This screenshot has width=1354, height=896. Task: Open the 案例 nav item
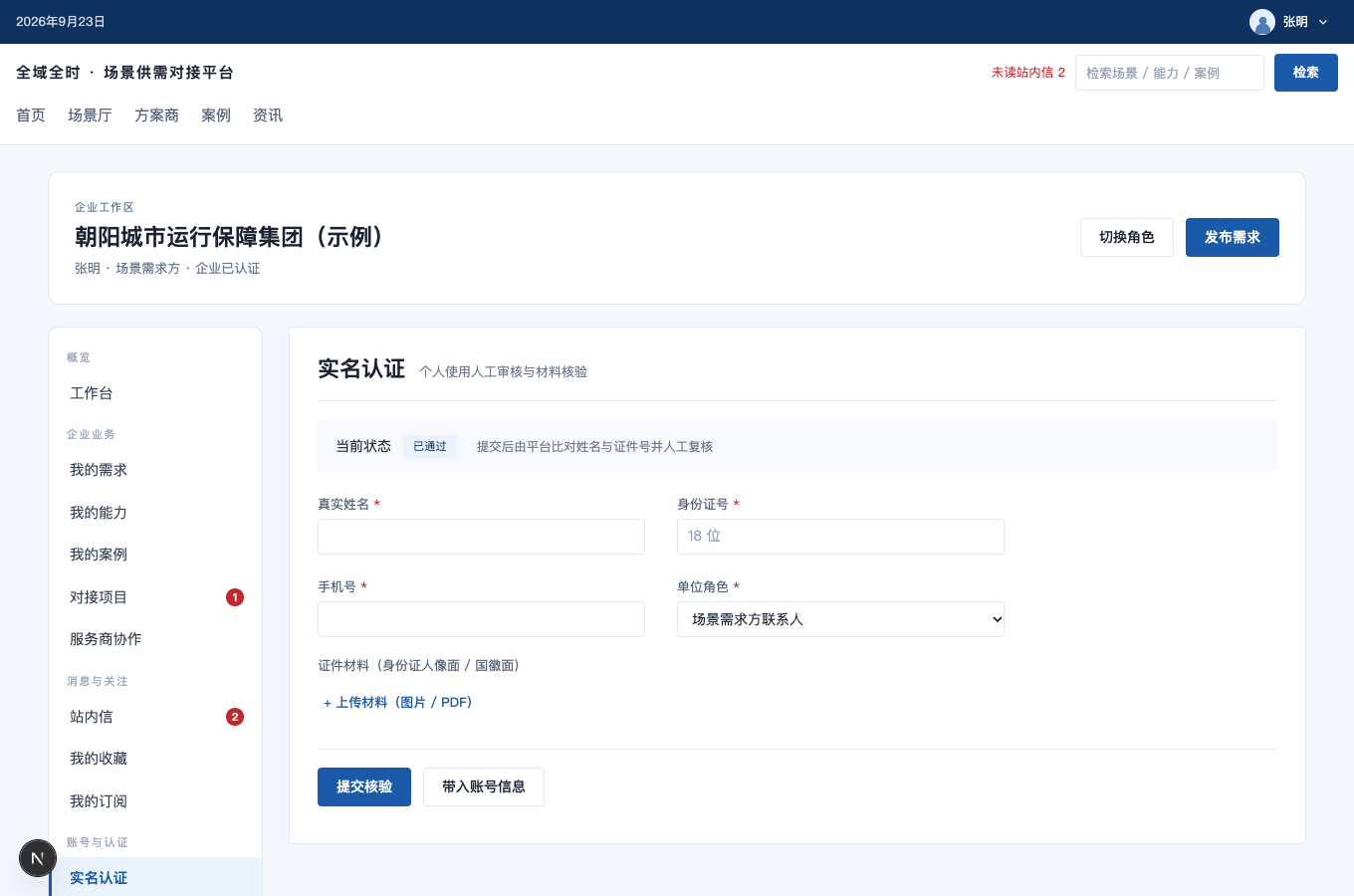click(216, 115)
